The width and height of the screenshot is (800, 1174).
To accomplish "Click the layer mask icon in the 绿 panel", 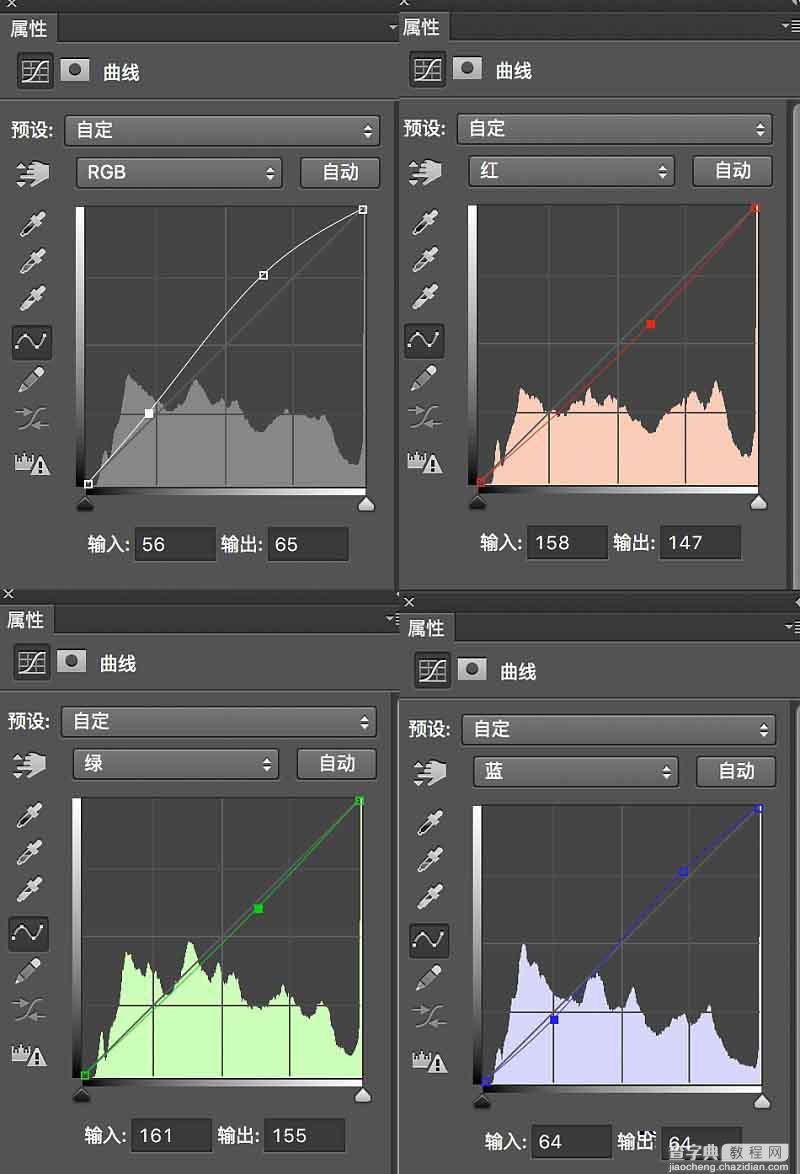I will pyautogui.click(x=71, y=662).
